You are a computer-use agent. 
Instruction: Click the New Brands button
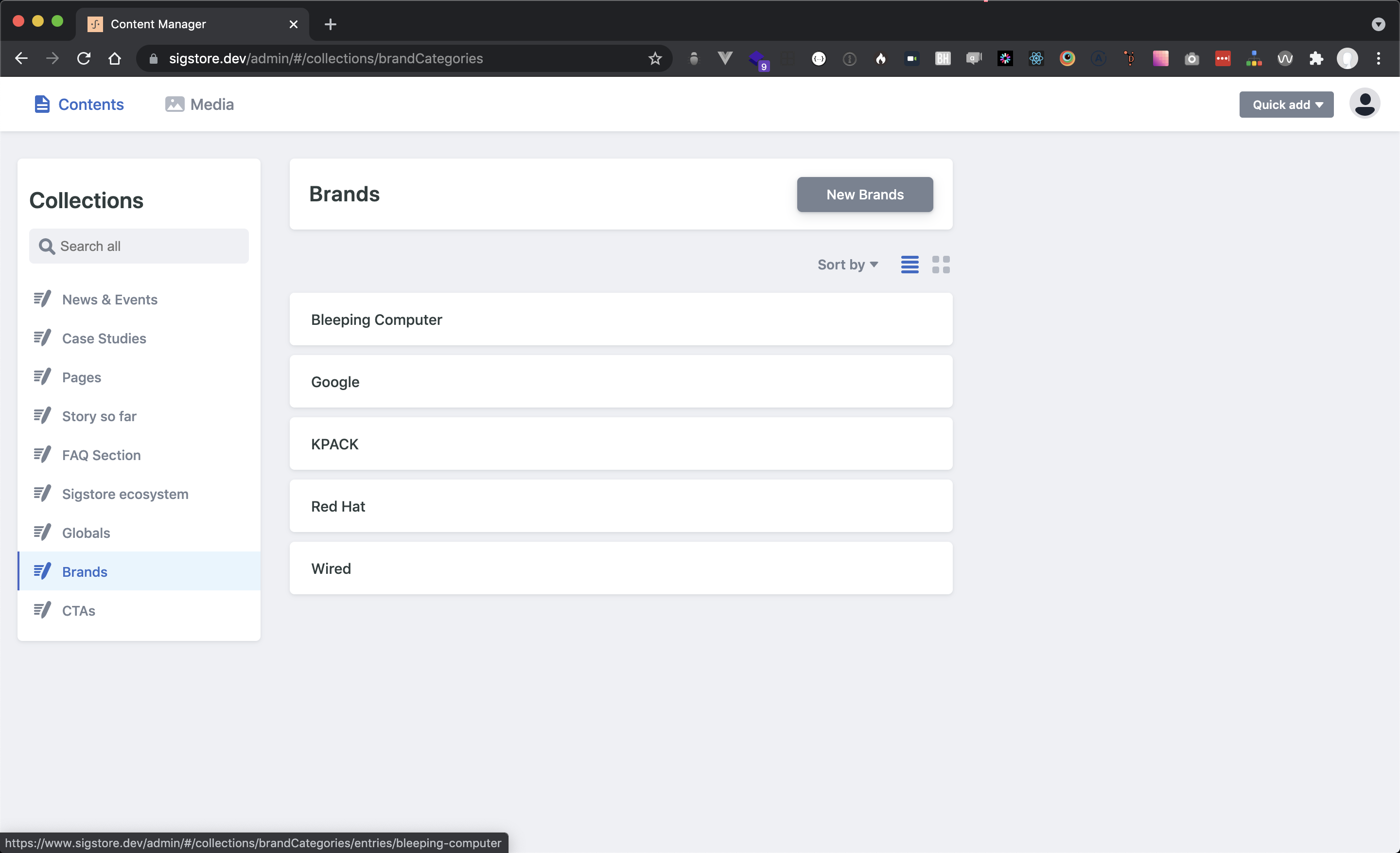(865, 194)
